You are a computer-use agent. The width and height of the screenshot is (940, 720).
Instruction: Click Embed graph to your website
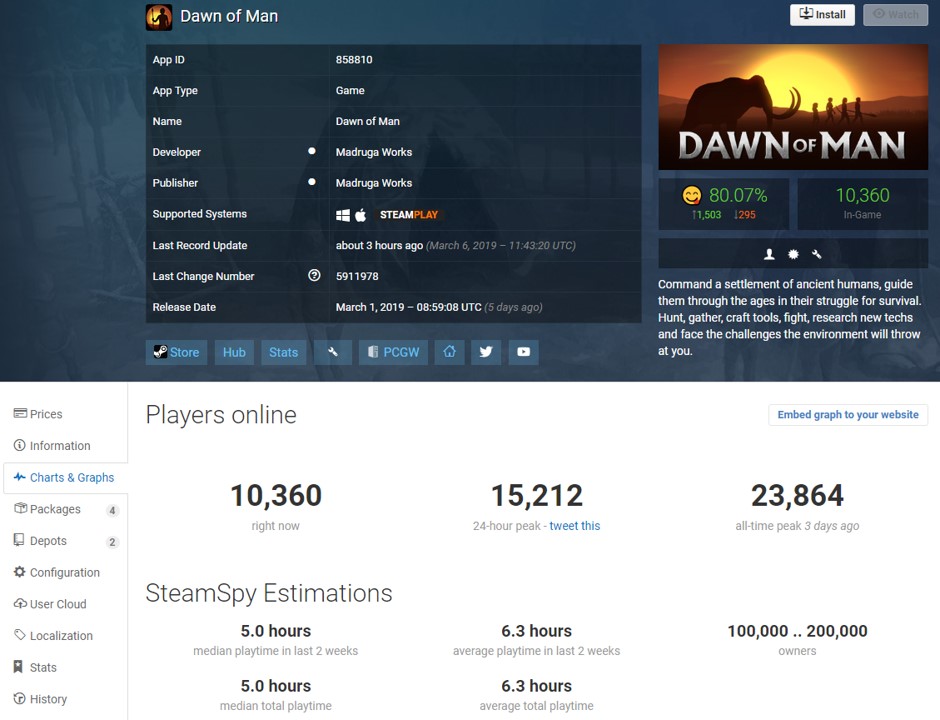coord(848,415)
